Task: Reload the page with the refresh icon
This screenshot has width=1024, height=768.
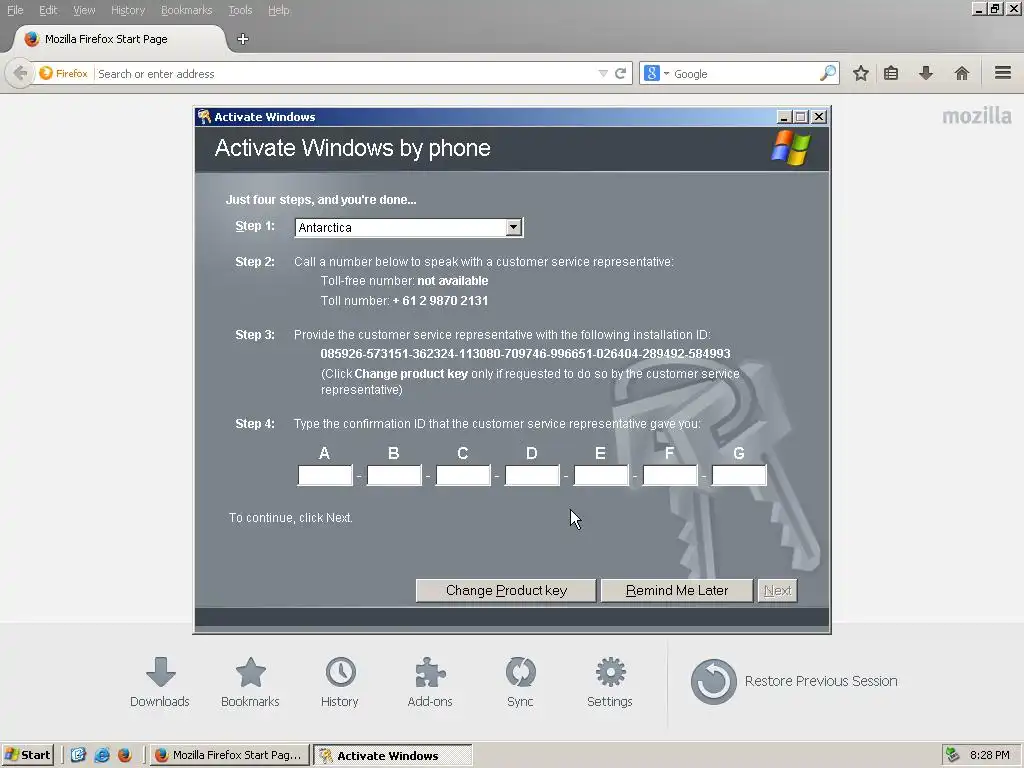Action: click(620, 74)
